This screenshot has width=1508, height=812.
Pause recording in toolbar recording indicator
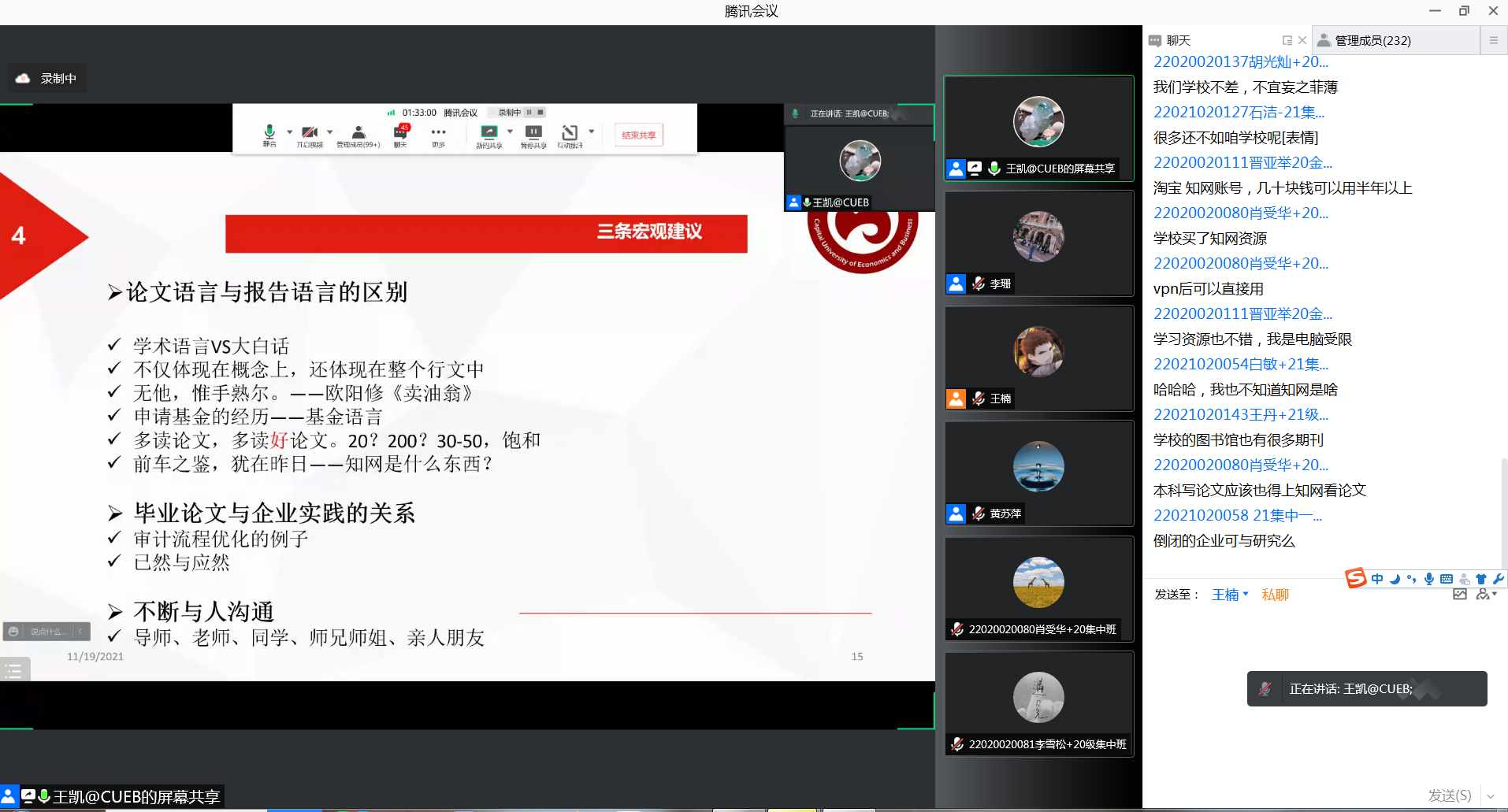coord(529,113)
